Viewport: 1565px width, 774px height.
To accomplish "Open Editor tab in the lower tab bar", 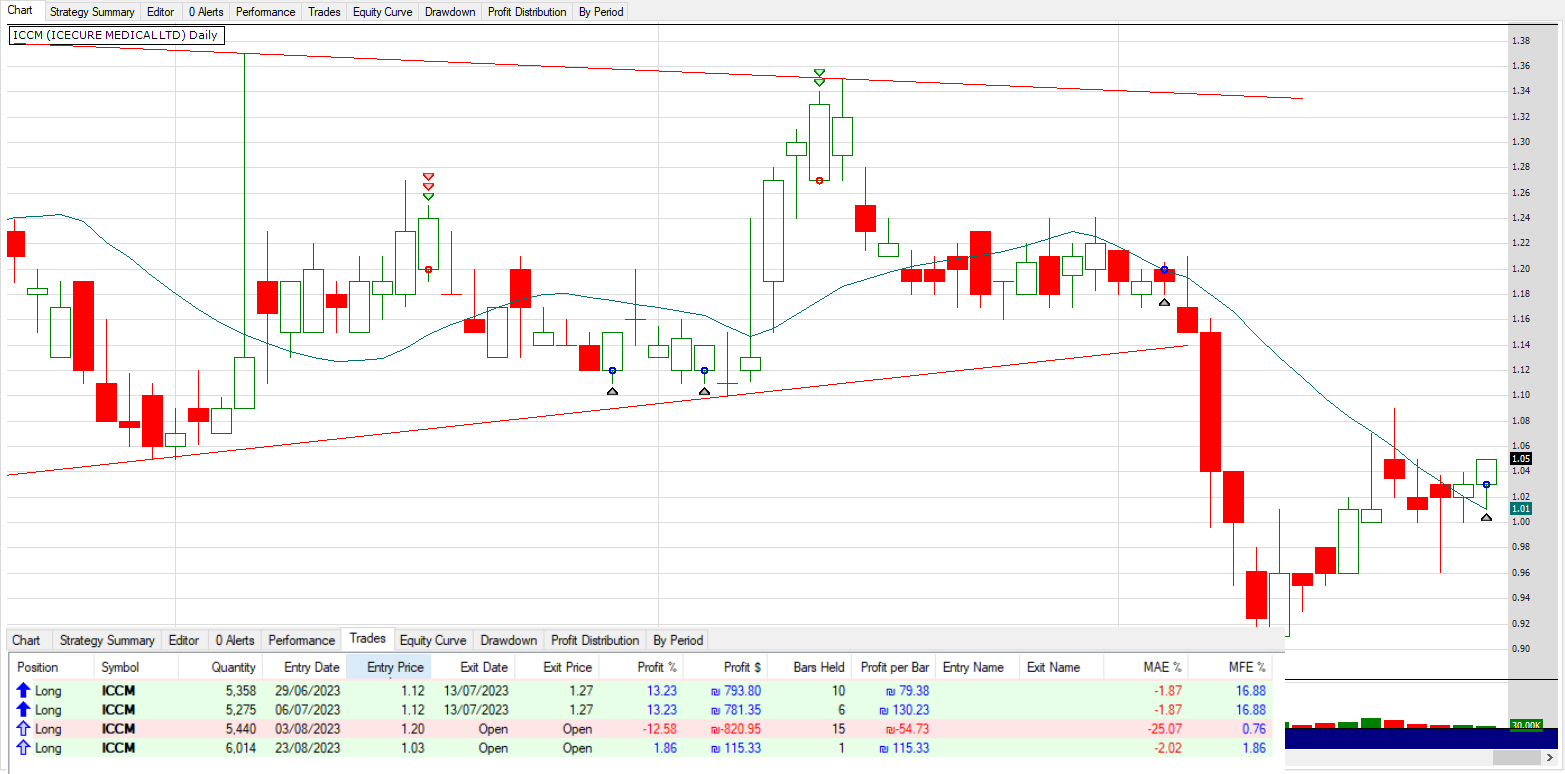I will coord(184,640).
